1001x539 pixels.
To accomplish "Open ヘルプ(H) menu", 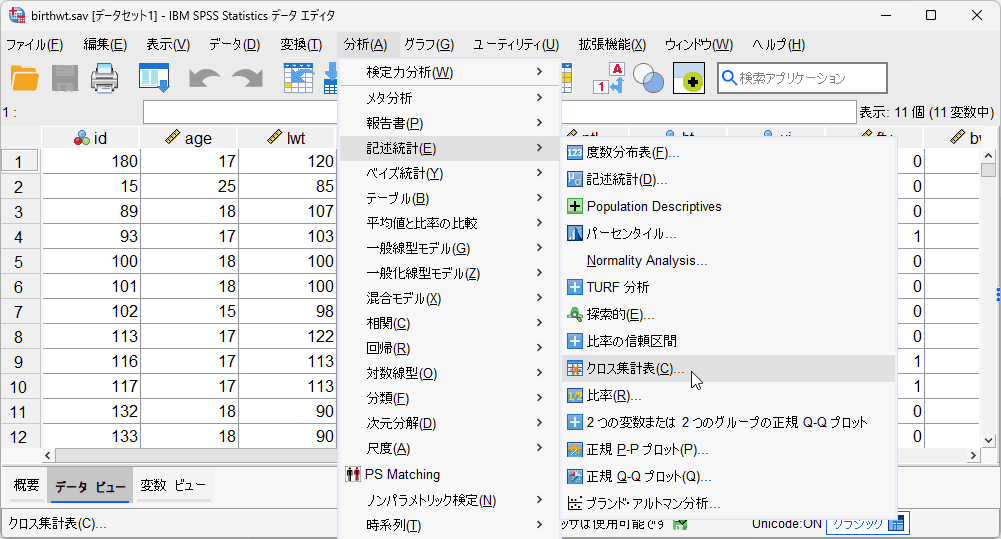I will [778, 44].
